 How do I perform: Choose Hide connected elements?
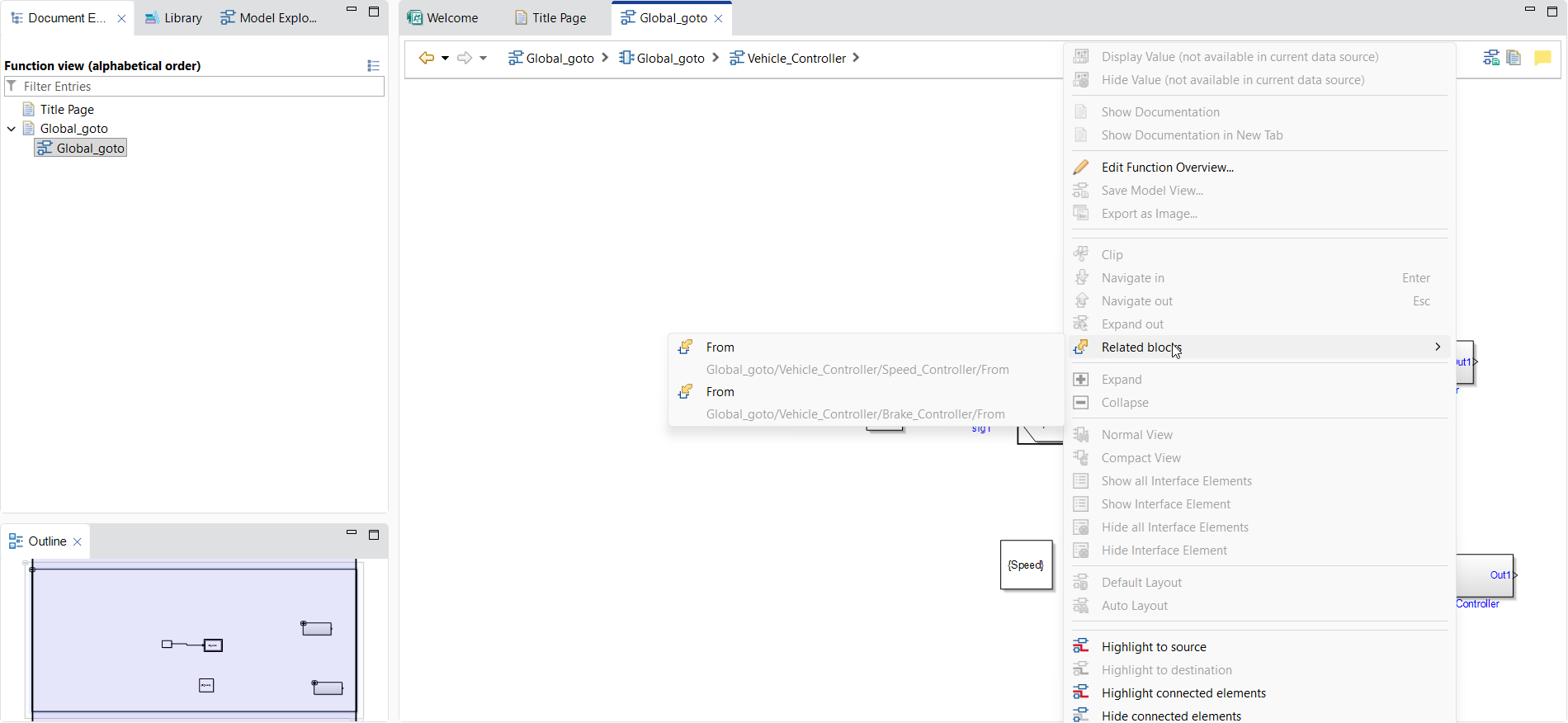pyautogui.click(x=1260, y=715)
